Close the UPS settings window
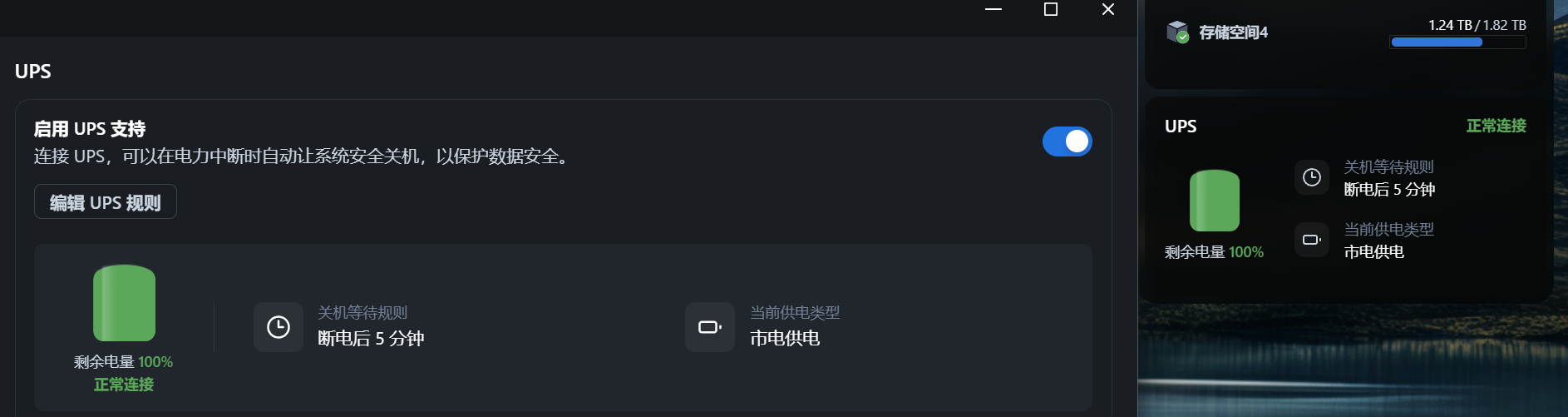The image size is (1568, 417). tap(1108, 9)
